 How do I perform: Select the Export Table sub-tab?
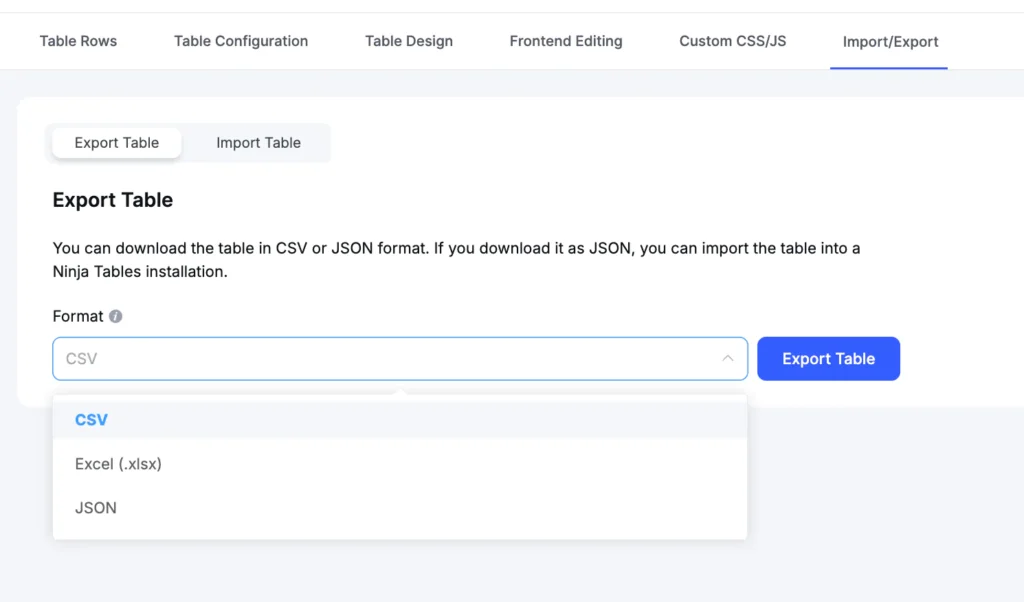pyautogui.click(x=116, y=142)
